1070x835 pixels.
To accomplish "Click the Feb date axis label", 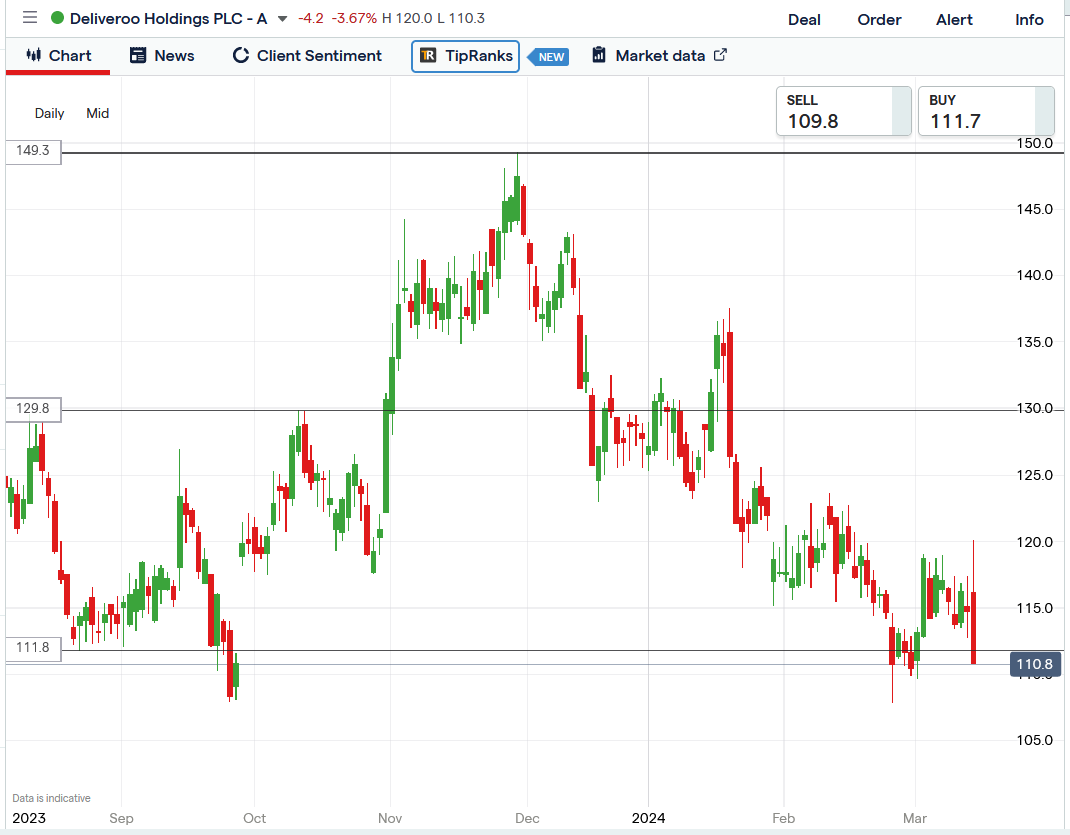I will pyautogui.click(x=783, y=818).
